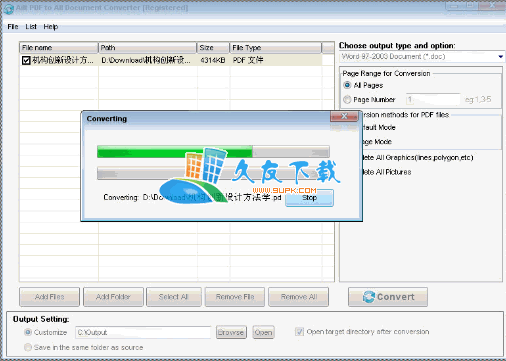Open the List menu
506x361 pixels.
pos(31,27)
